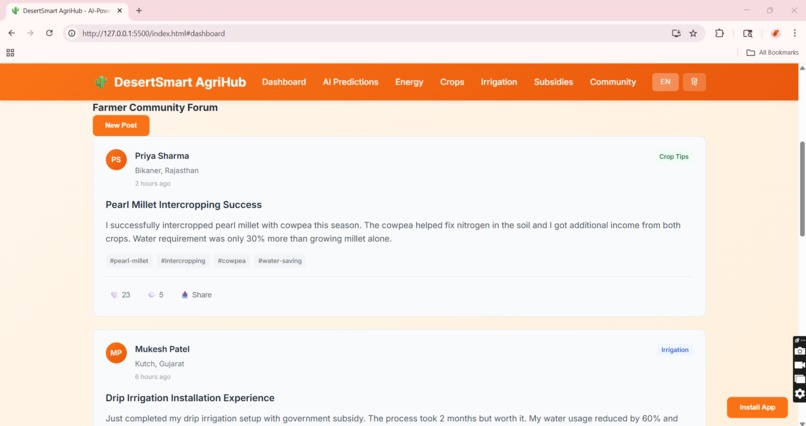Click Mukesh Patel's MP avatar
The image size is (806, 426).
click(116, 353)
